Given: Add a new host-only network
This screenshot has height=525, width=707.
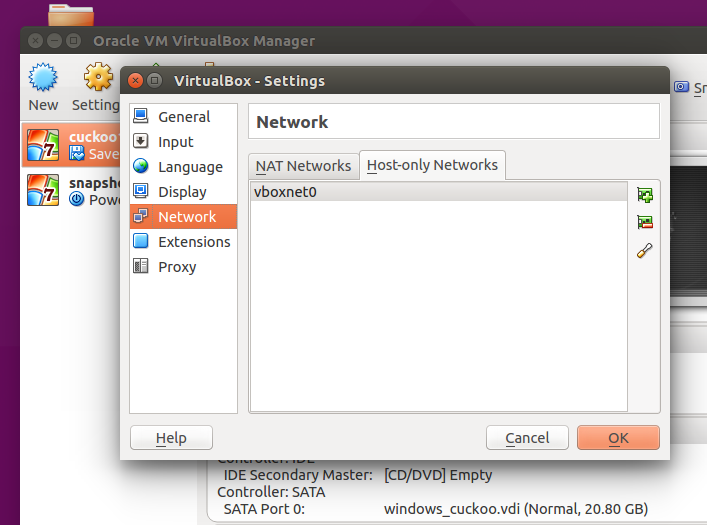Looking at the screenshot, I should click(645, 195).
